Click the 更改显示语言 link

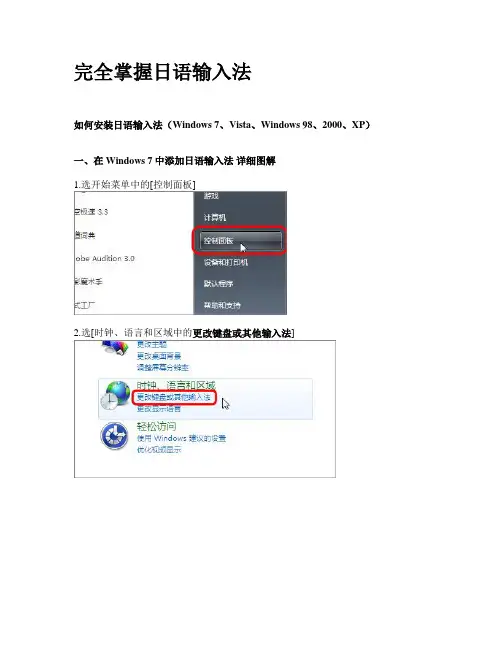coord(159,409)
